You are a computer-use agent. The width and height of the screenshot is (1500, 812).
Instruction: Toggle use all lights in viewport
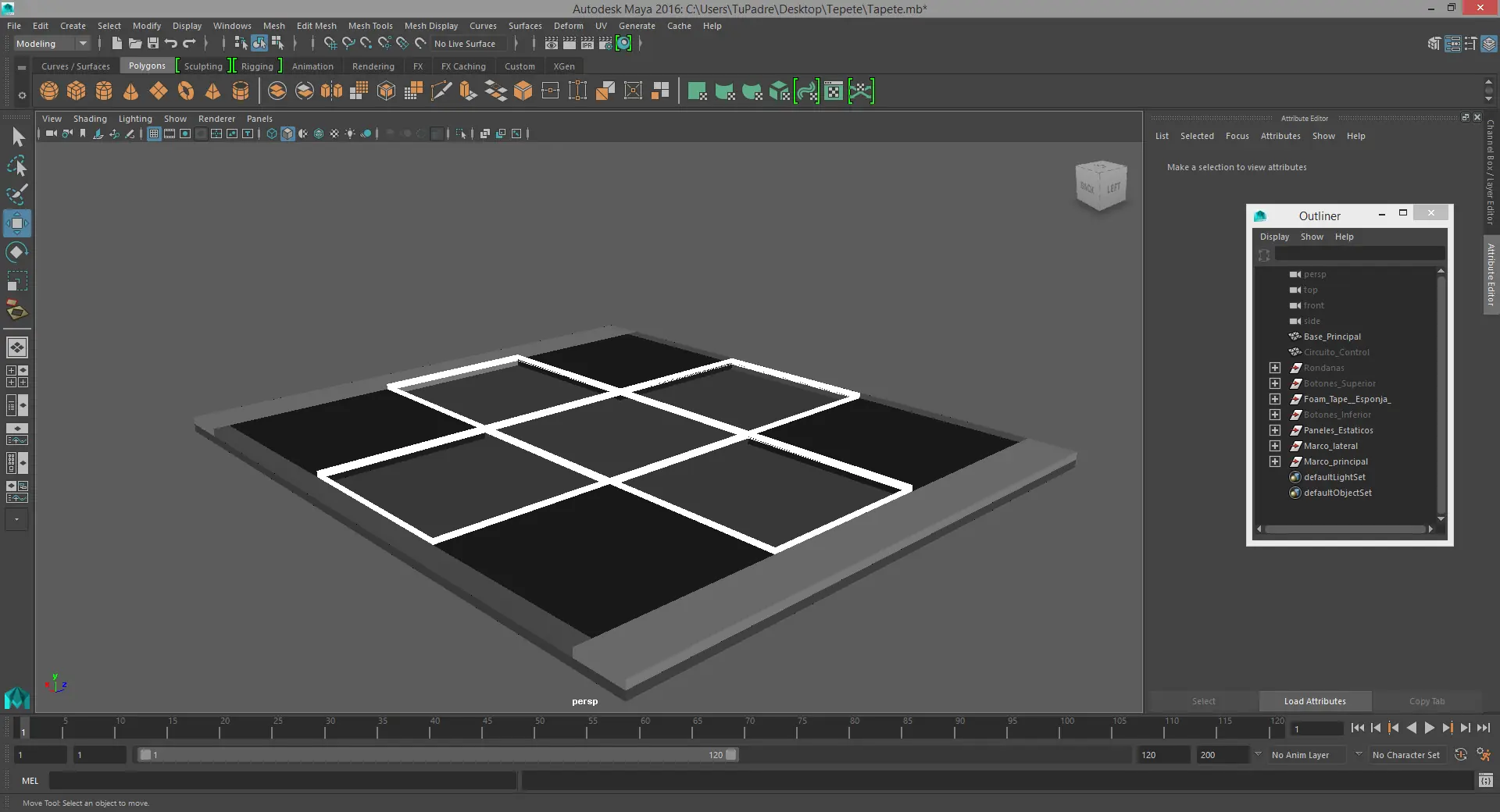[x=350, y=134]
